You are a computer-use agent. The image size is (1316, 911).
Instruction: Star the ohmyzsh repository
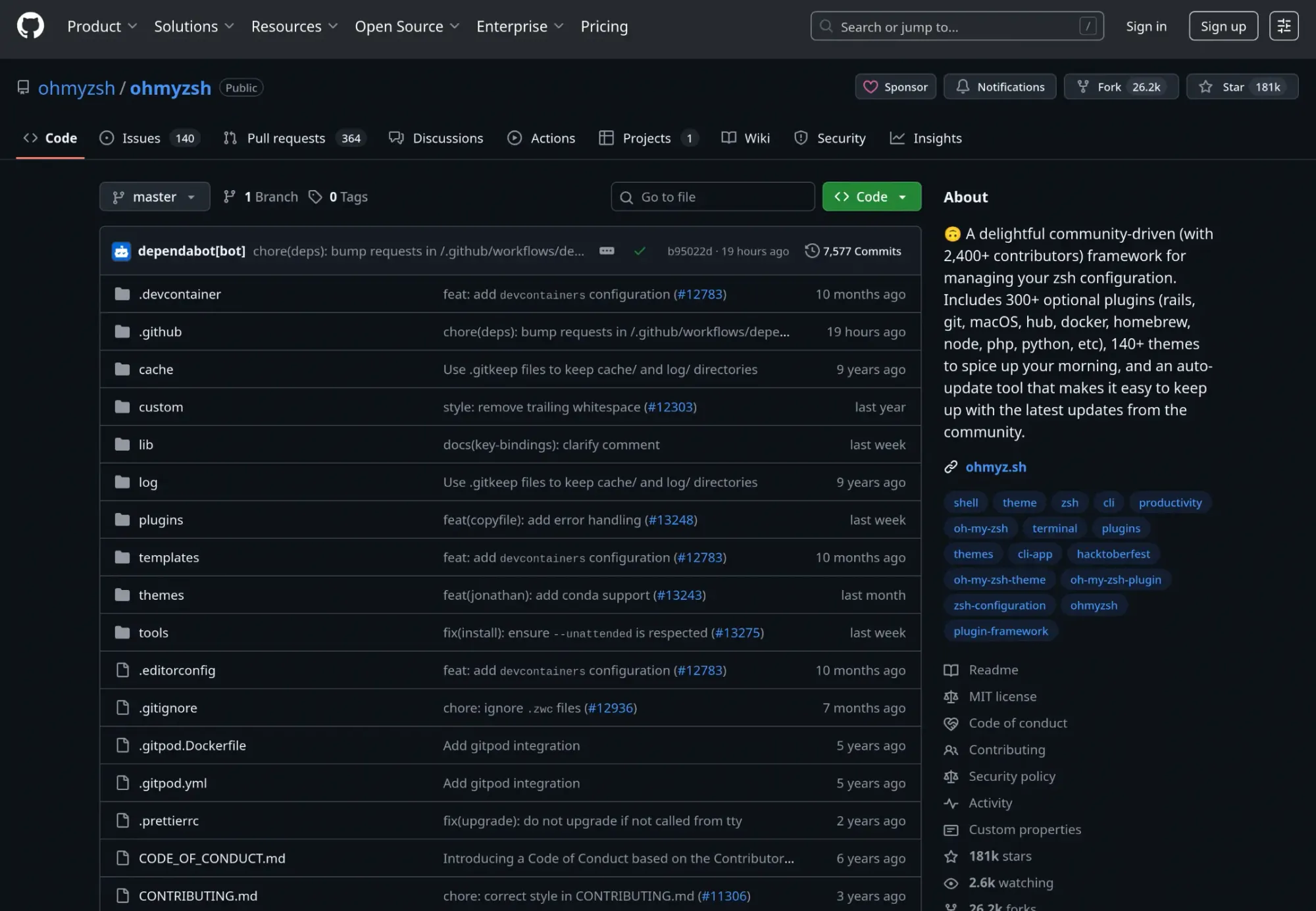pyautogui.click(x=1242, y=87)
